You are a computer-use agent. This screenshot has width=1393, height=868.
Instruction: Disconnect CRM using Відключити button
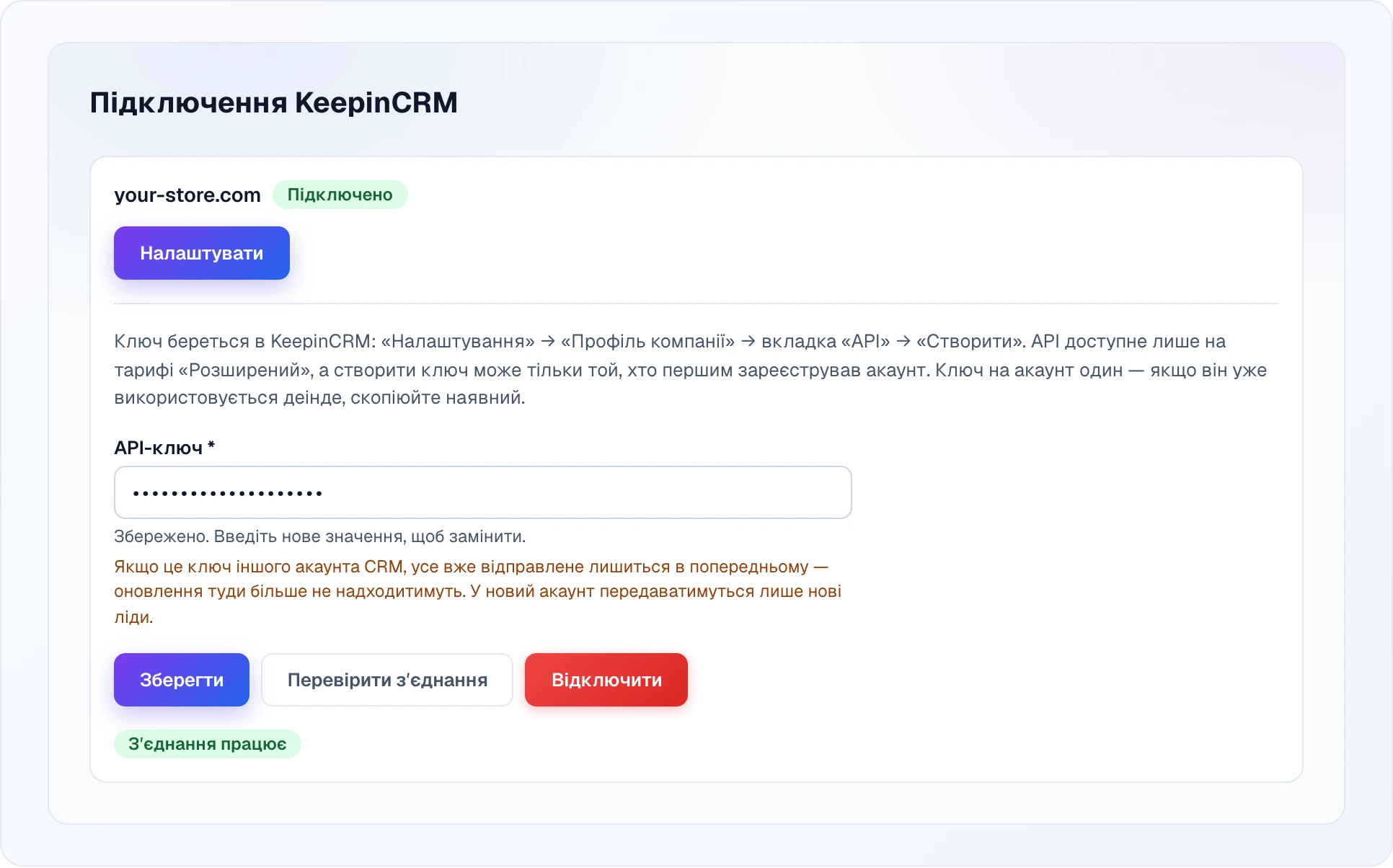pyautogui.click(x=606, y=680)
